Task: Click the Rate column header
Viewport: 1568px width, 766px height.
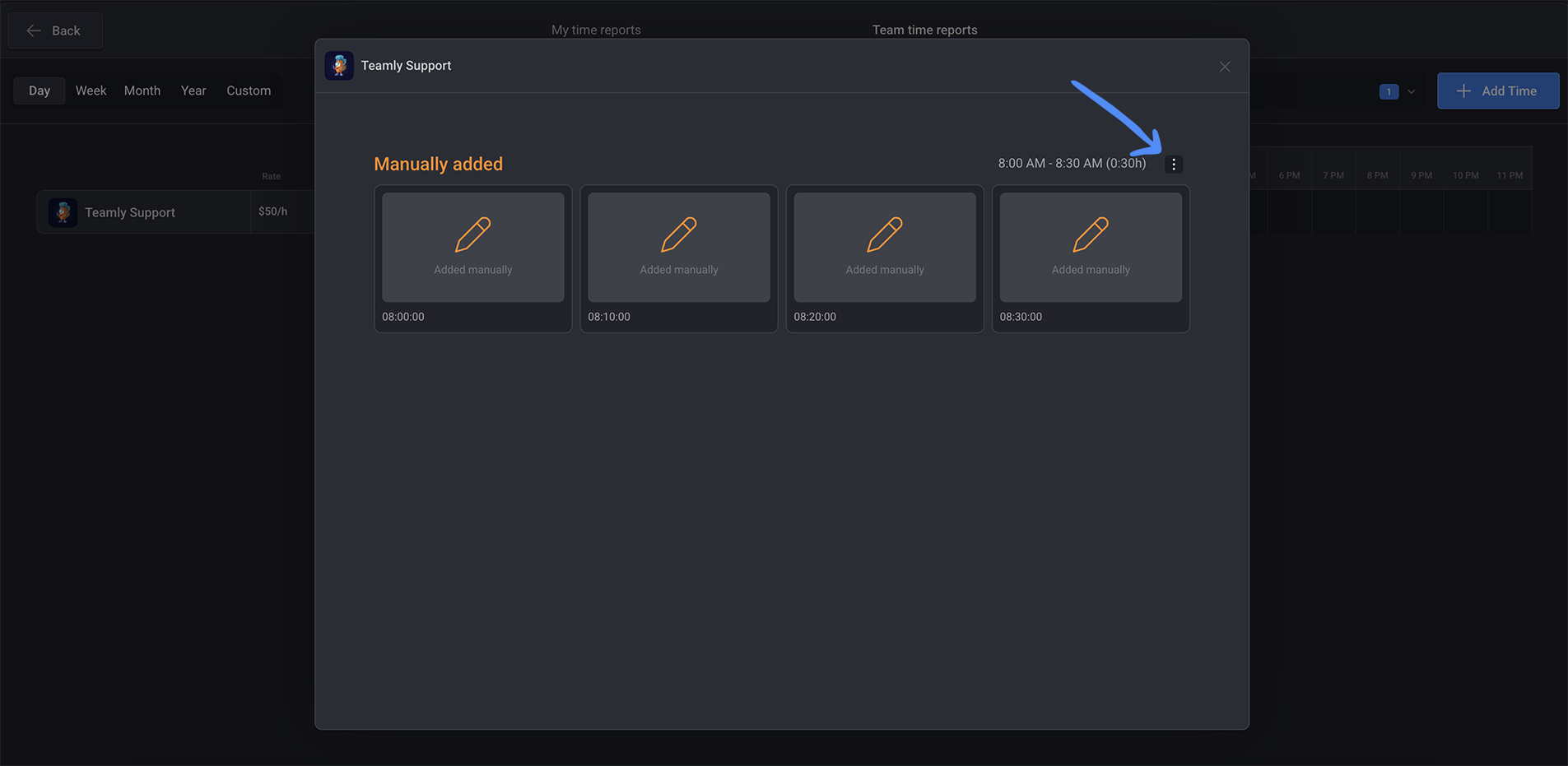Action: point(271,176)
